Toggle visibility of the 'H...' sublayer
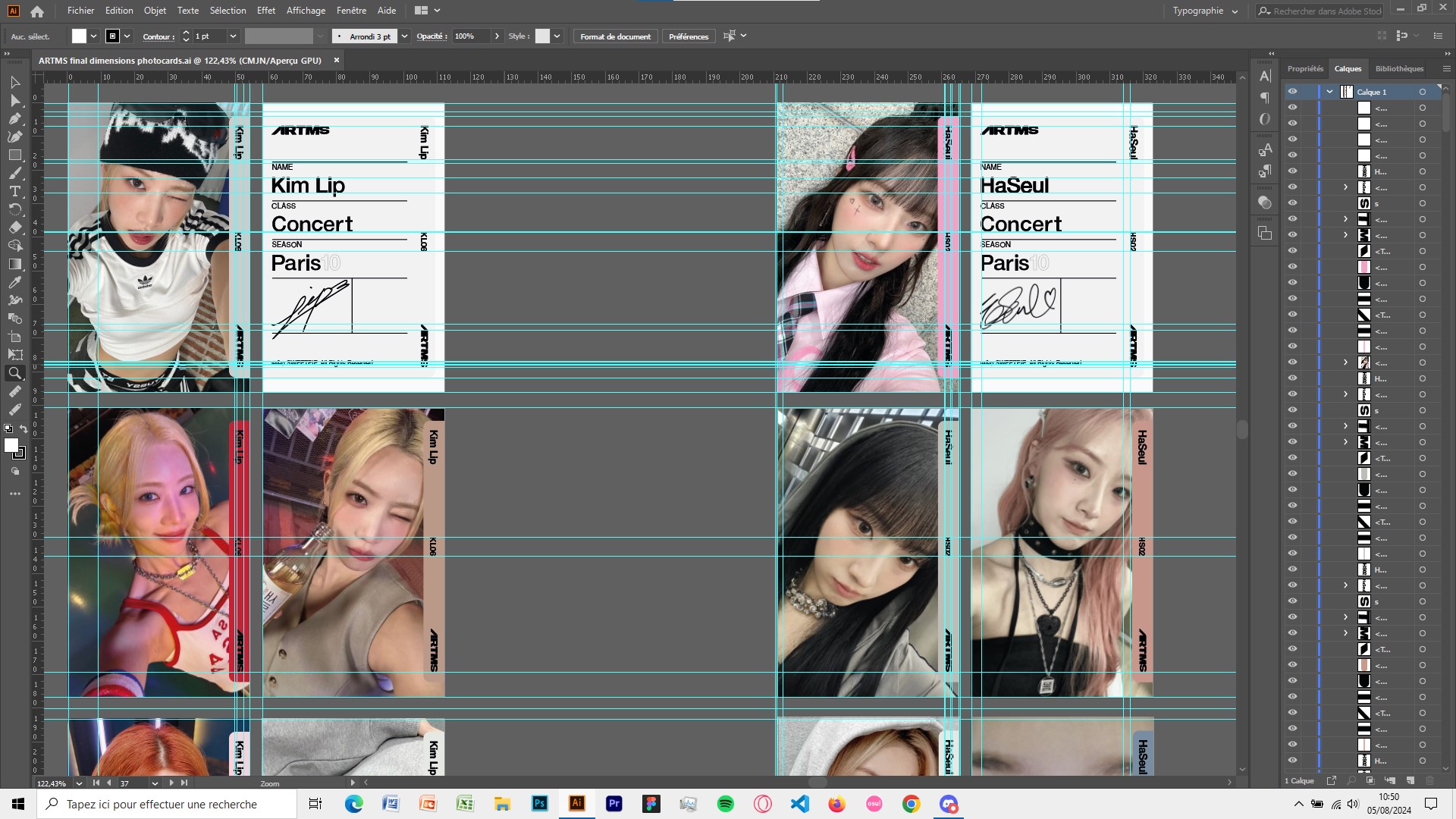This screenshot has width=1456, height=819. [1292, 171]
